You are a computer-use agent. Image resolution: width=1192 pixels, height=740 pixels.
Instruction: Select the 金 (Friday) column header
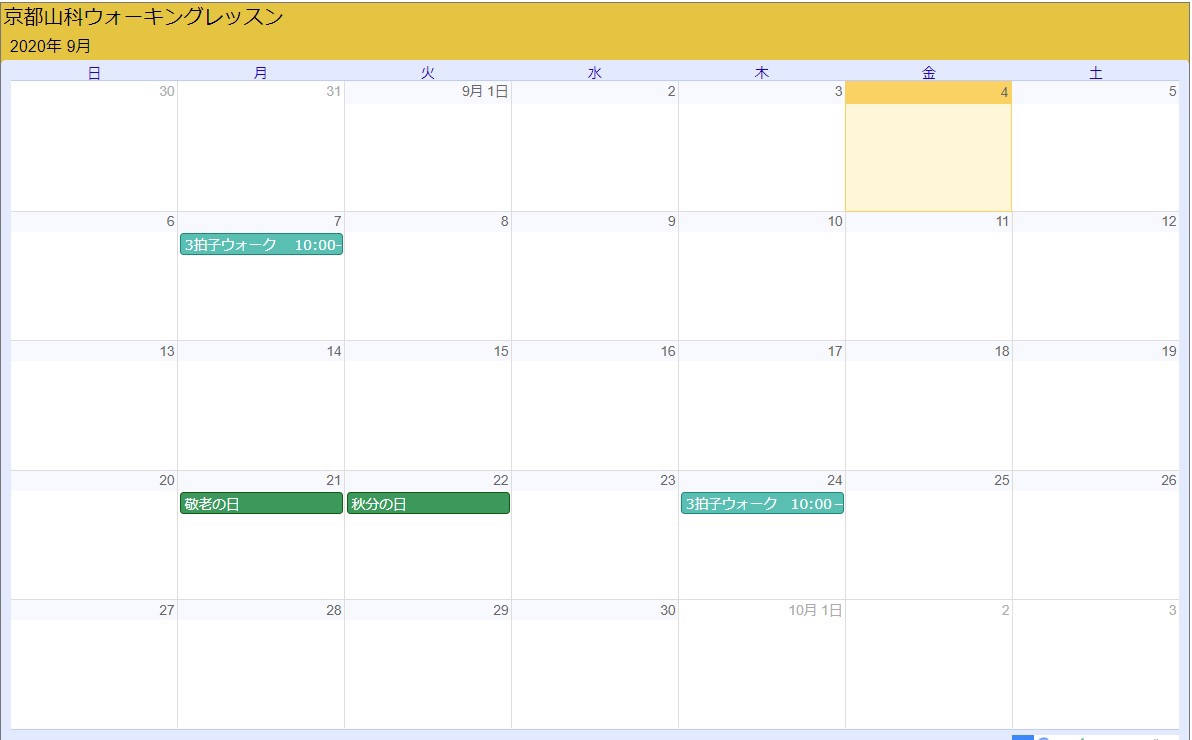pyautogui.click(x=928, y=72)
